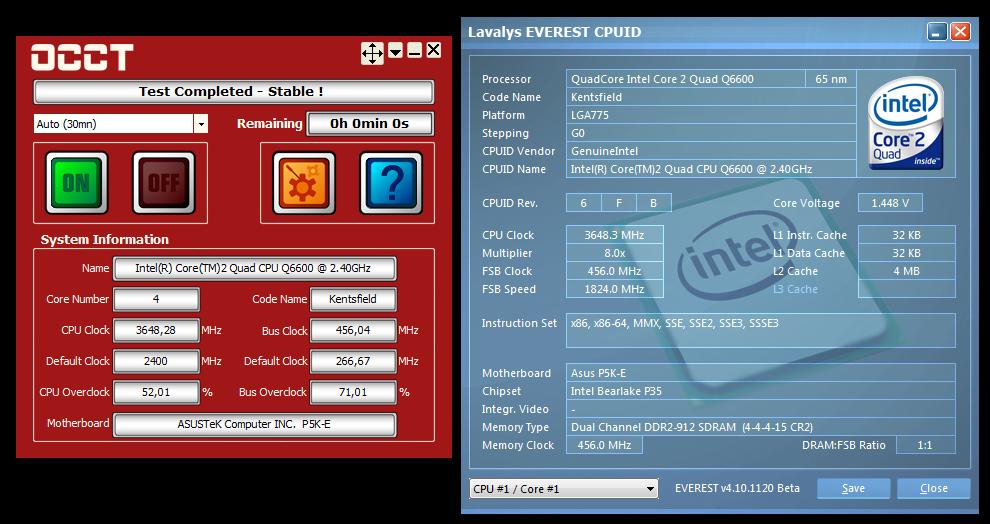Click the Instruction Set value field

(x=761, y=330)
